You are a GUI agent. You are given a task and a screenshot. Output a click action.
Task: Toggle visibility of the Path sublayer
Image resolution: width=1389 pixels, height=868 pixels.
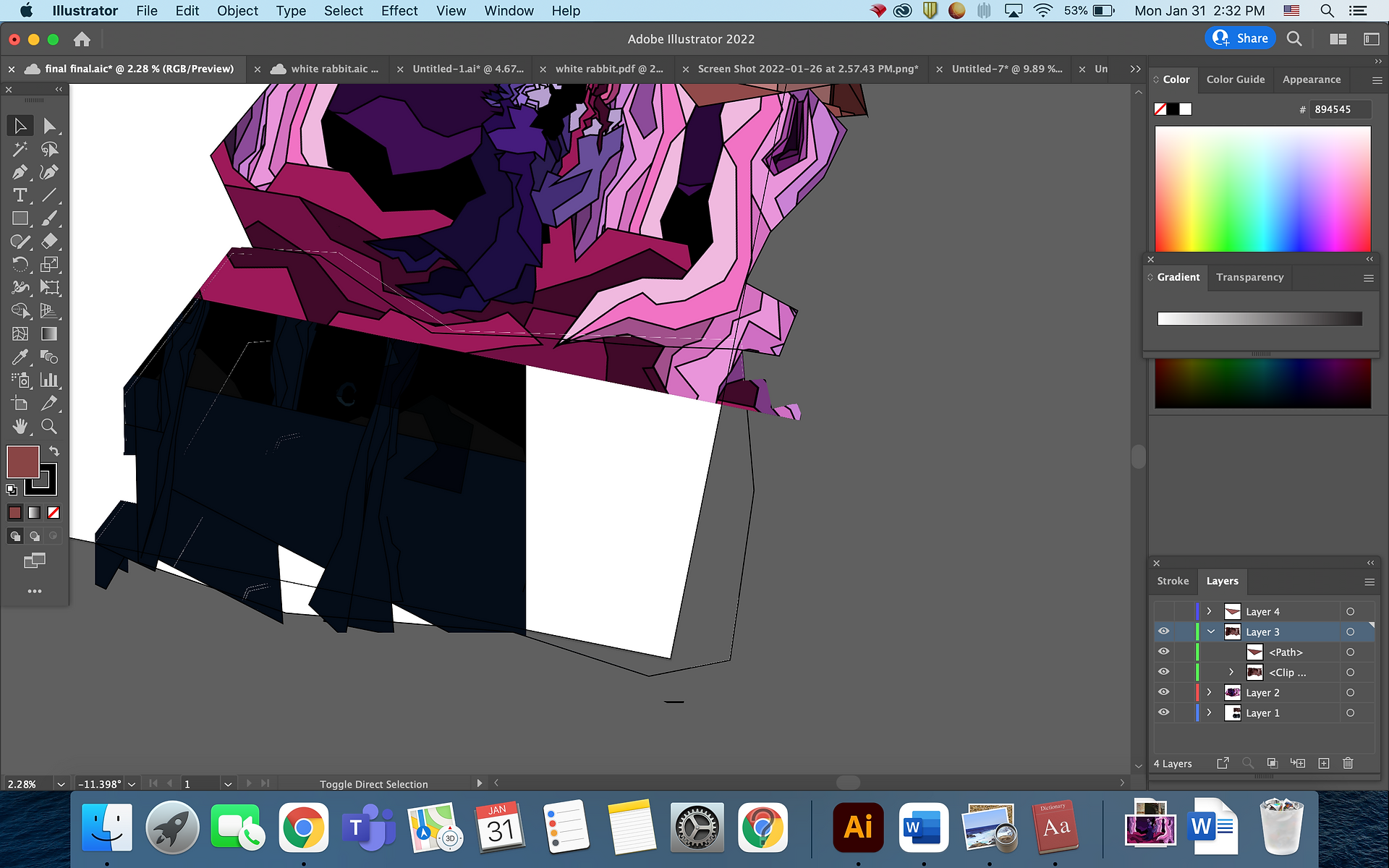pos(1163,652)
